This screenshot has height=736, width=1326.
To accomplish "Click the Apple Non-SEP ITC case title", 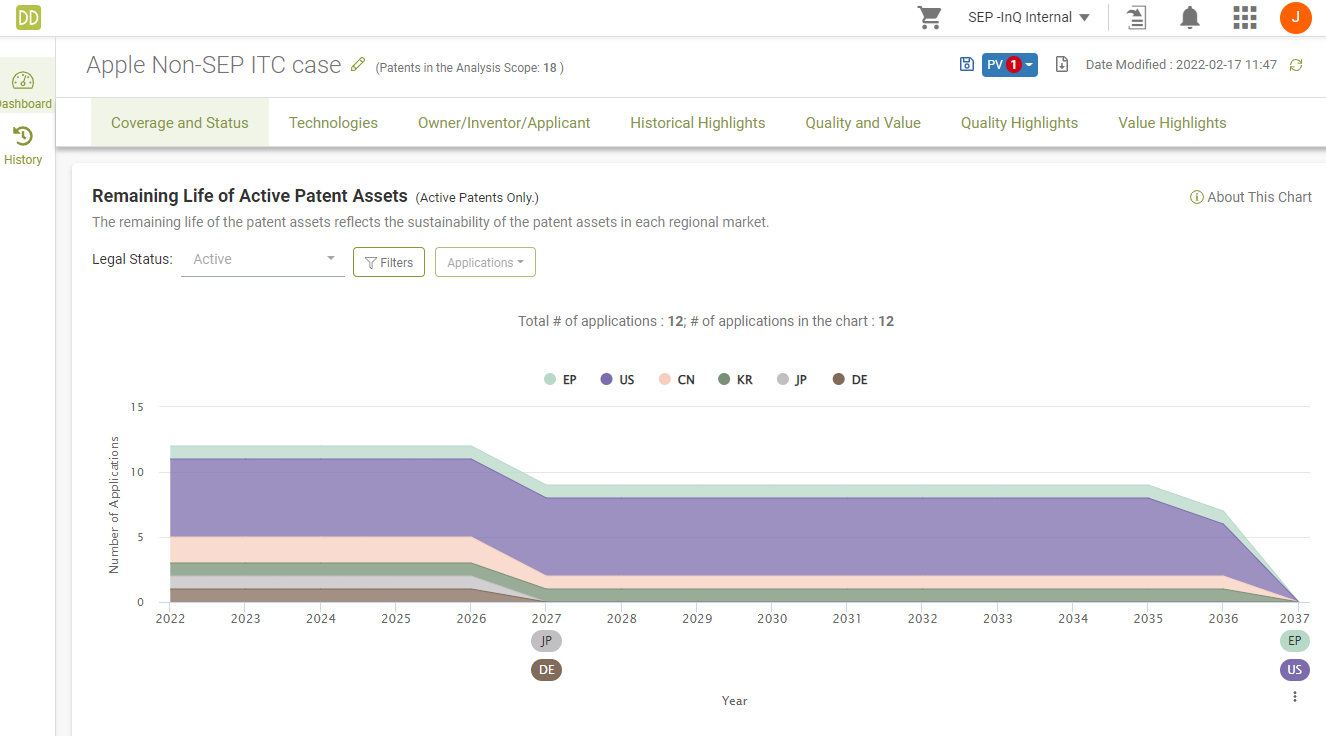I will (214, 65).
